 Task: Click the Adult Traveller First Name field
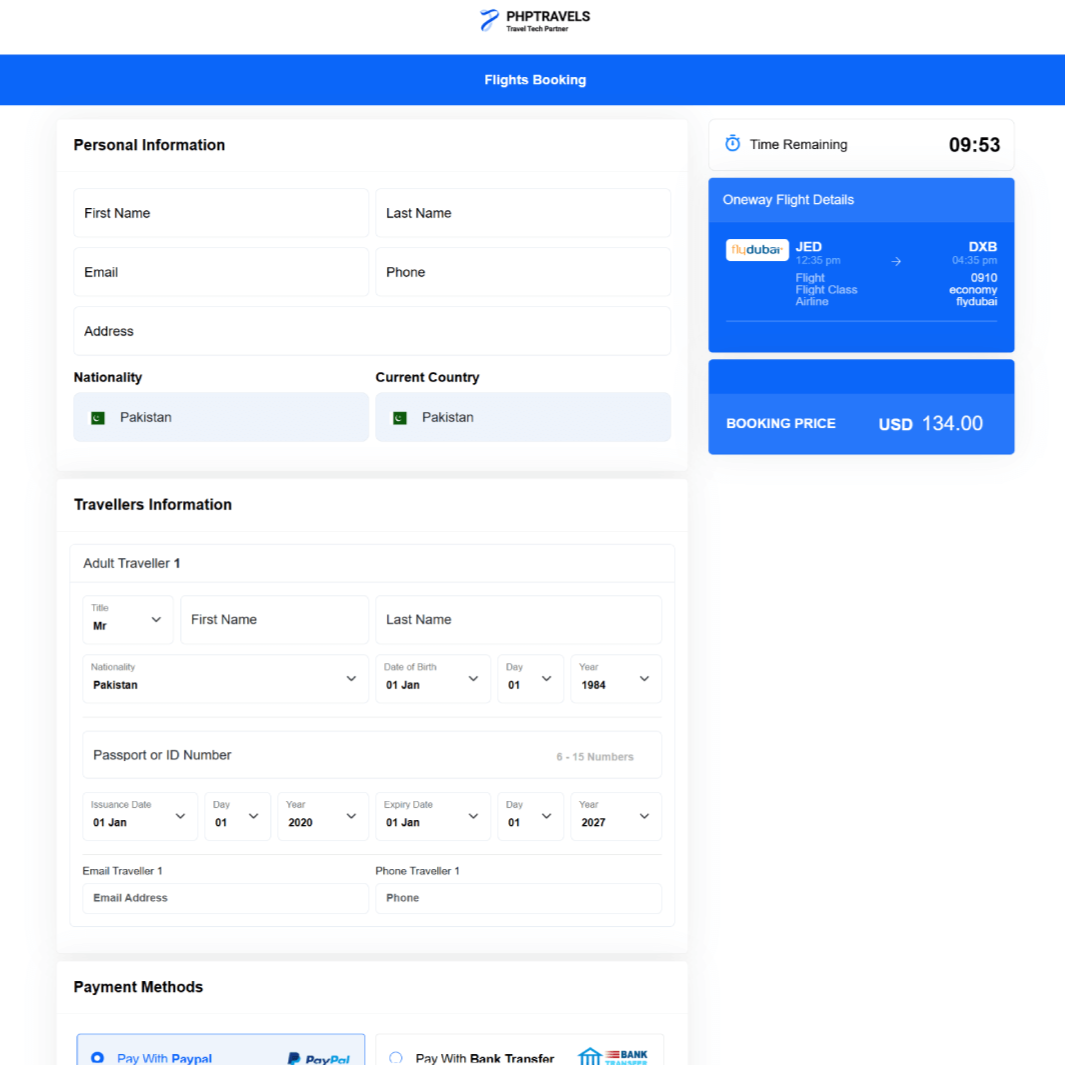coord(274,619)
